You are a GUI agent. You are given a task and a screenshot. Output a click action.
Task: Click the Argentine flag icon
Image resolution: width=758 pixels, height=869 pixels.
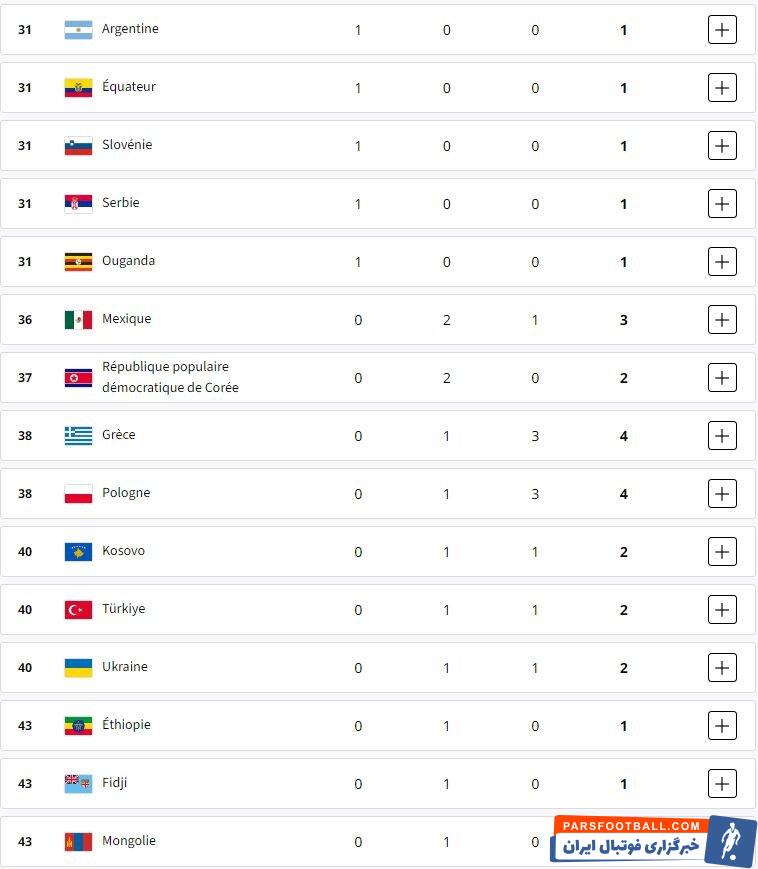tap(78, 30)
